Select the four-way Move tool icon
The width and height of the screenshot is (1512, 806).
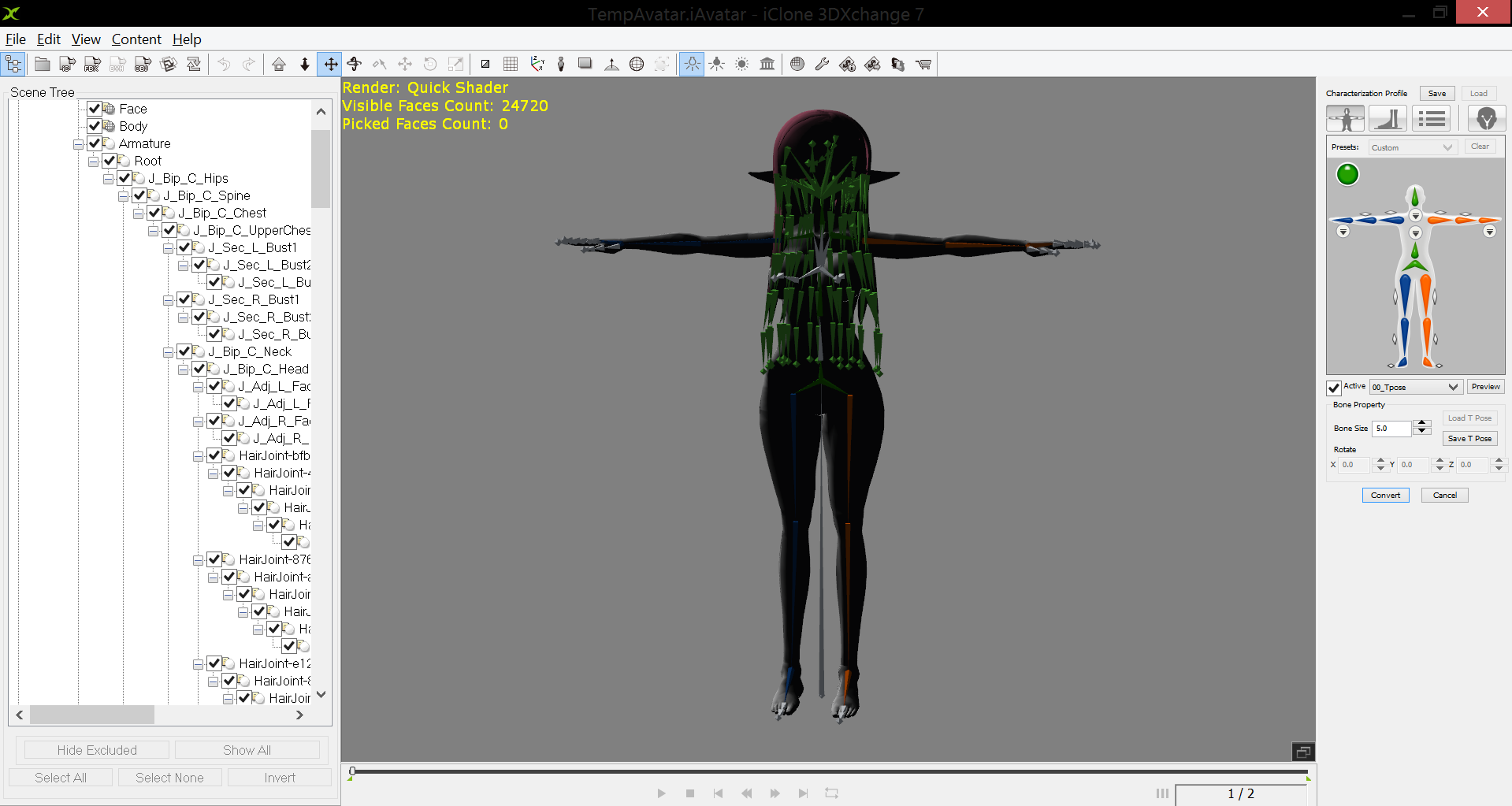(330, 65)
